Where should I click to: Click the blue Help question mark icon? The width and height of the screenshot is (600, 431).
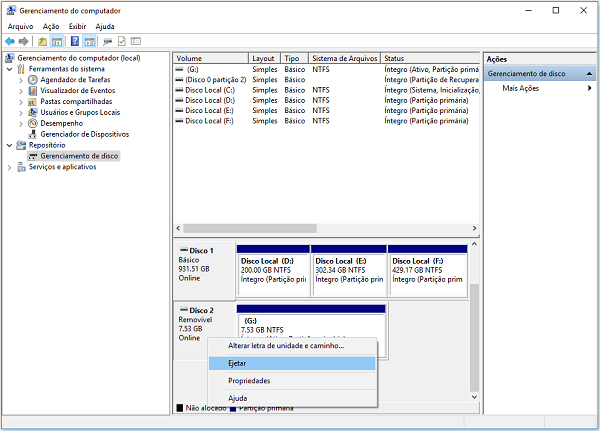click(74, 41)
